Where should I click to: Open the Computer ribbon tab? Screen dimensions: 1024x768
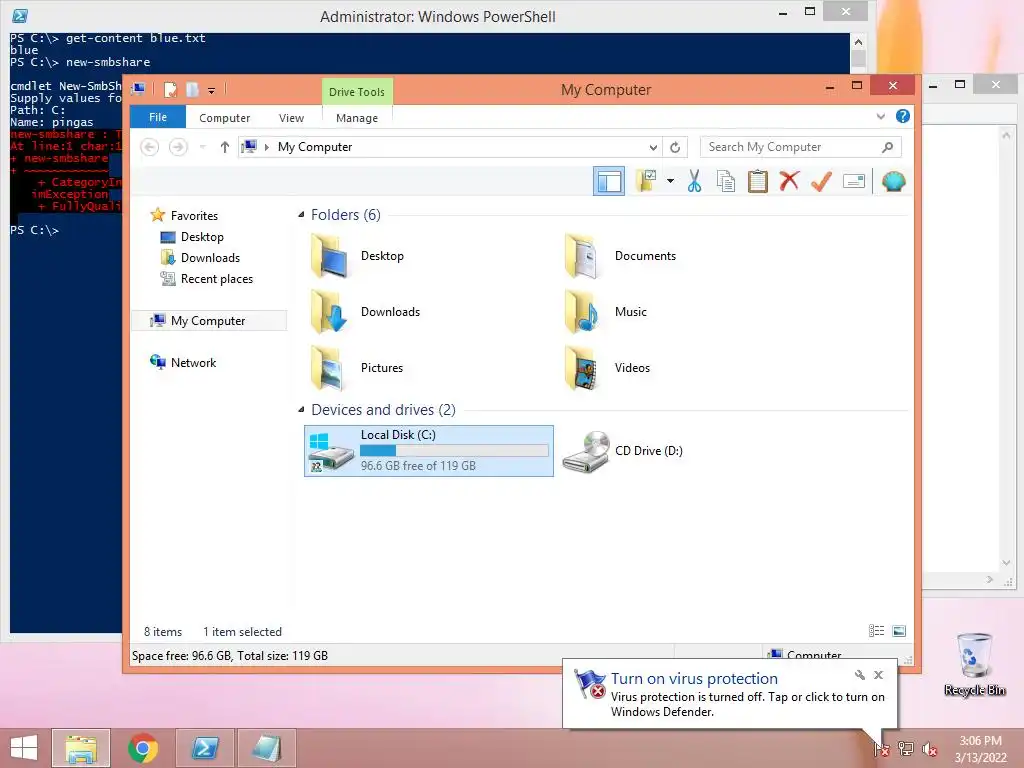pos(225,118)
